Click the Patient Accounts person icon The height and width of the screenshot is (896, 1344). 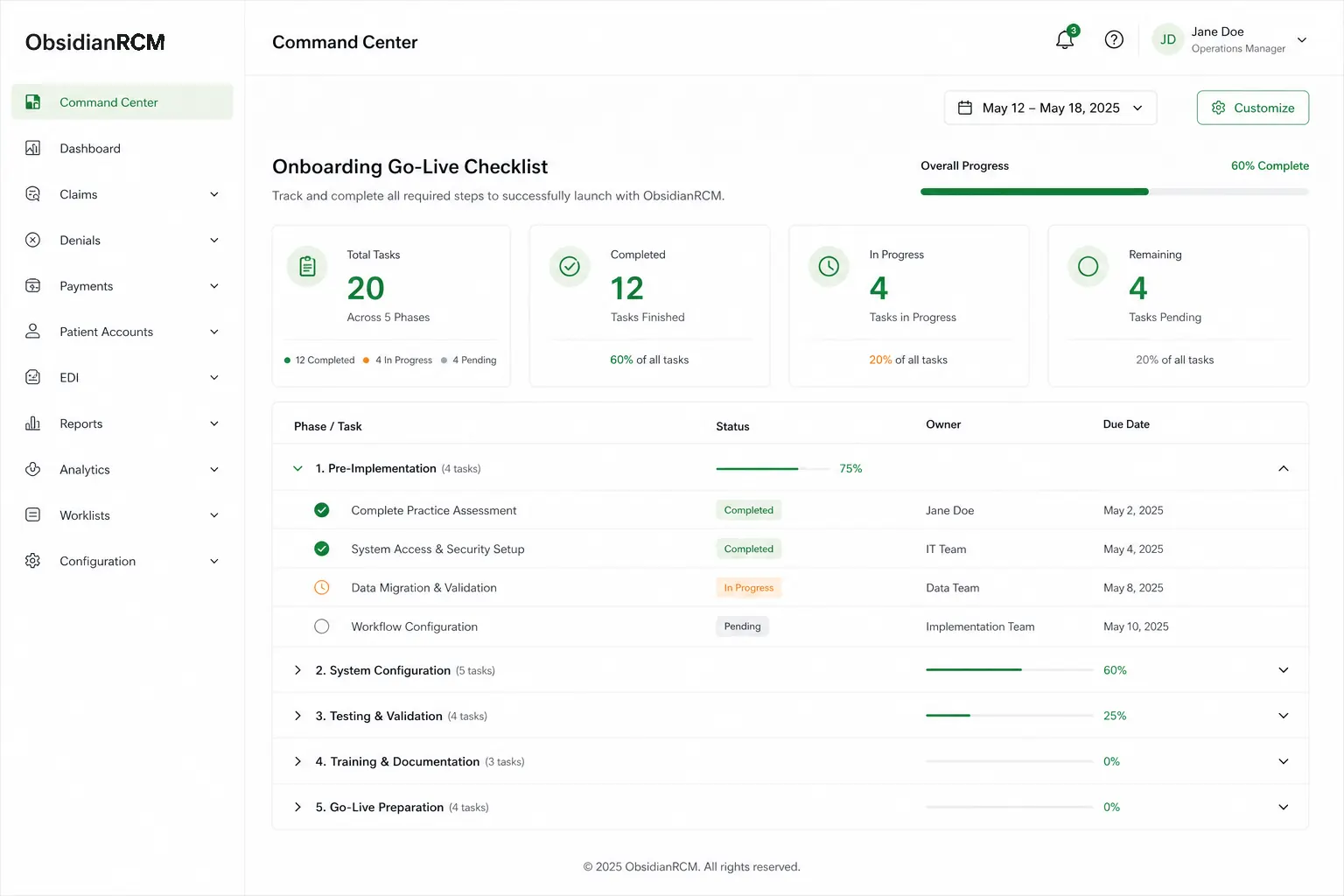click(x=33, y=332)
